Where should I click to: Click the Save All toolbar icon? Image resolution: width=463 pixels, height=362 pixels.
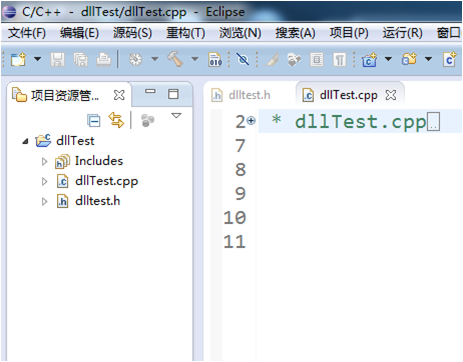81,60
